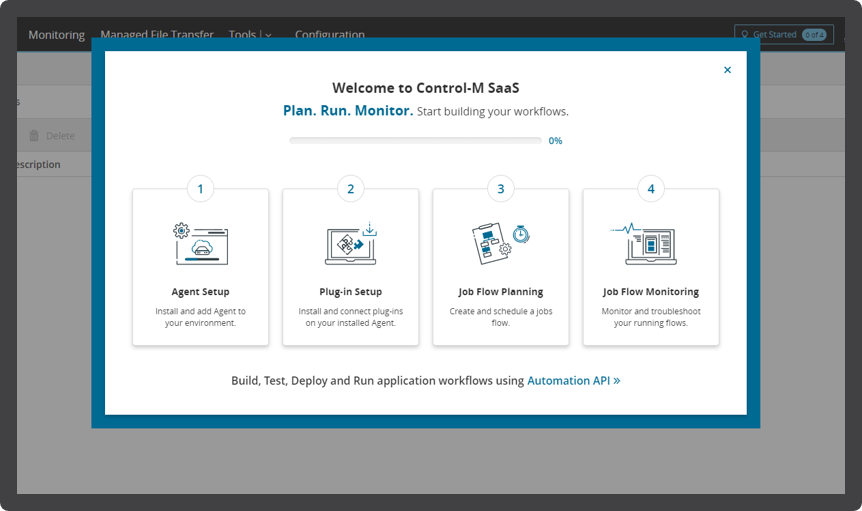The image size is (862, 511).
Task: Select the step 1 number circle
Action: (x=201, y=189)
